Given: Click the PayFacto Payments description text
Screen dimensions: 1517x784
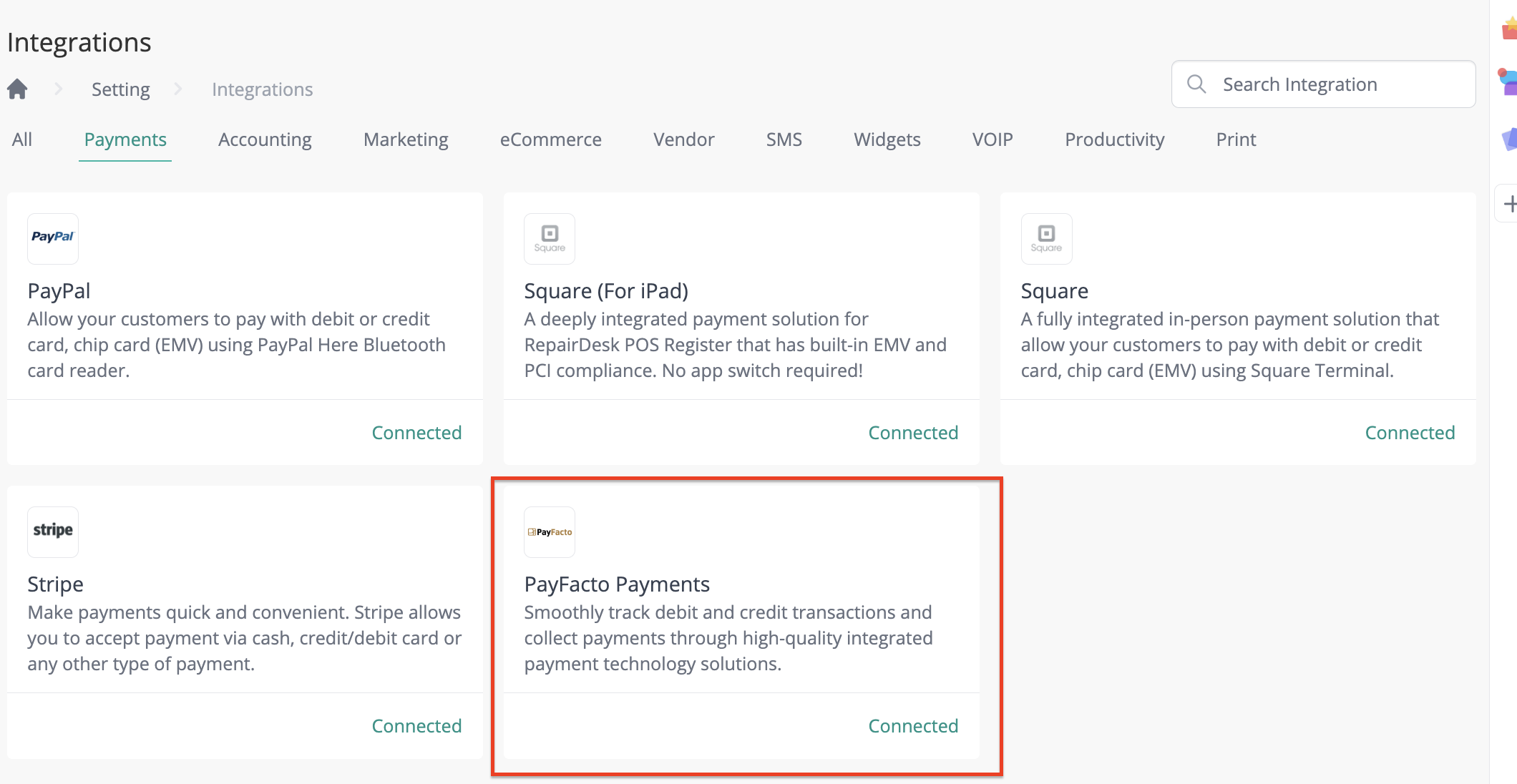Looking at the screenshot, I should click(728, 638).
